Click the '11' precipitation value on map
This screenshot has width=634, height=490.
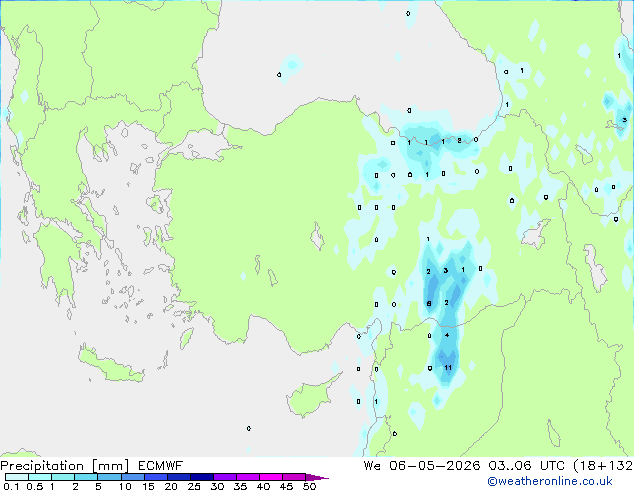tap(448, 368)
